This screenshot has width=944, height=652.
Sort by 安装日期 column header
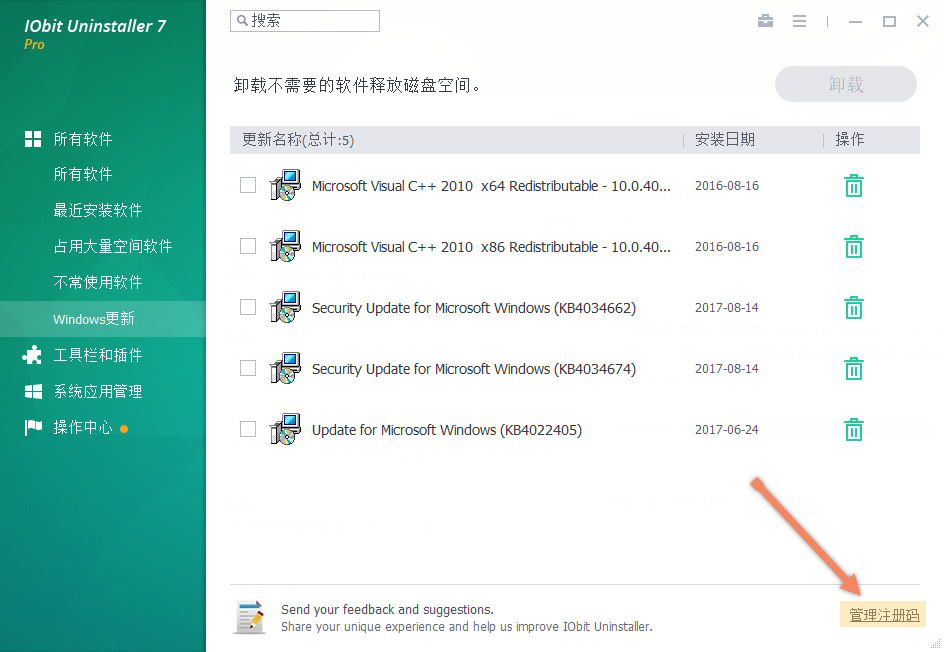point(725,140)
